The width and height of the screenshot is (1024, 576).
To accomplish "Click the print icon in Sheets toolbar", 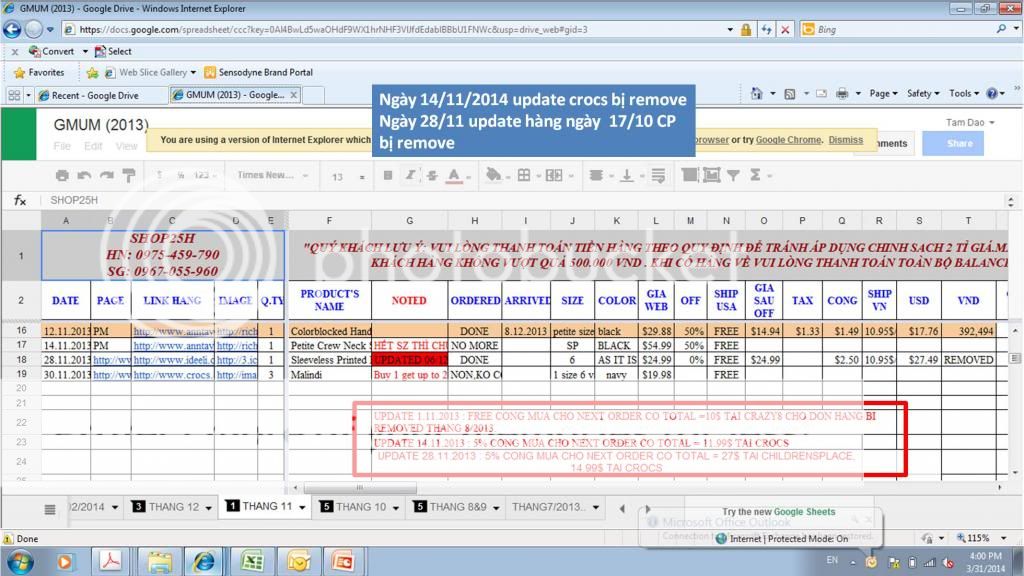I will pos(62,176).
